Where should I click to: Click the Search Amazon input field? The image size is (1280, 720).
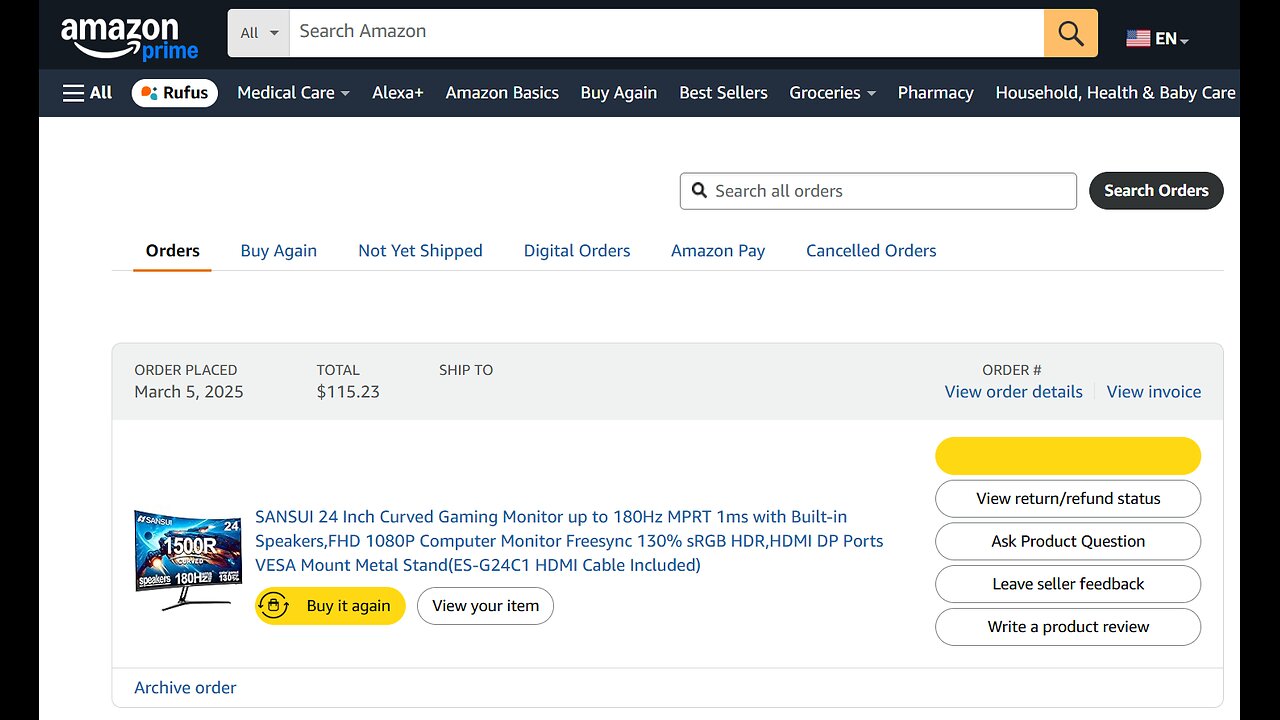point(665,32)
